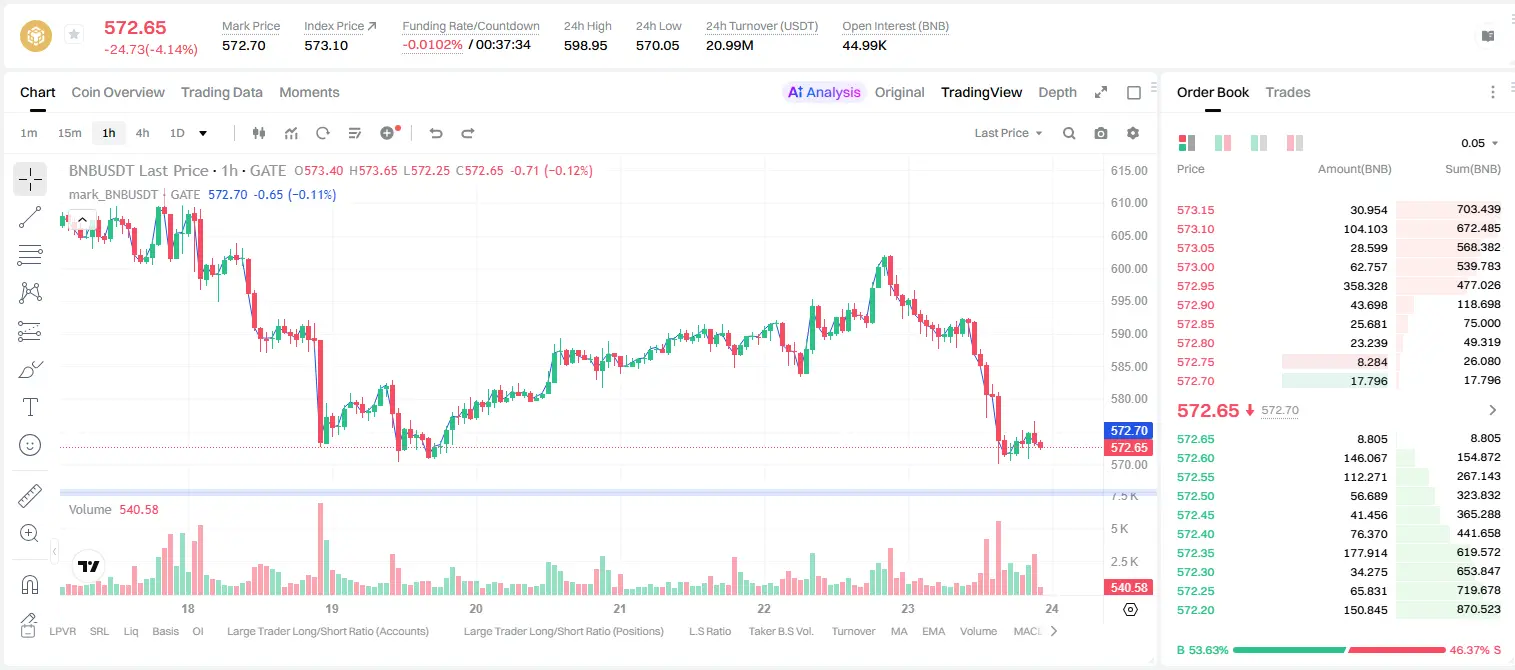Viewport: 1515px width, 670px height.
Task: Click the buy/sell ratio bar
Action: 1338,650
